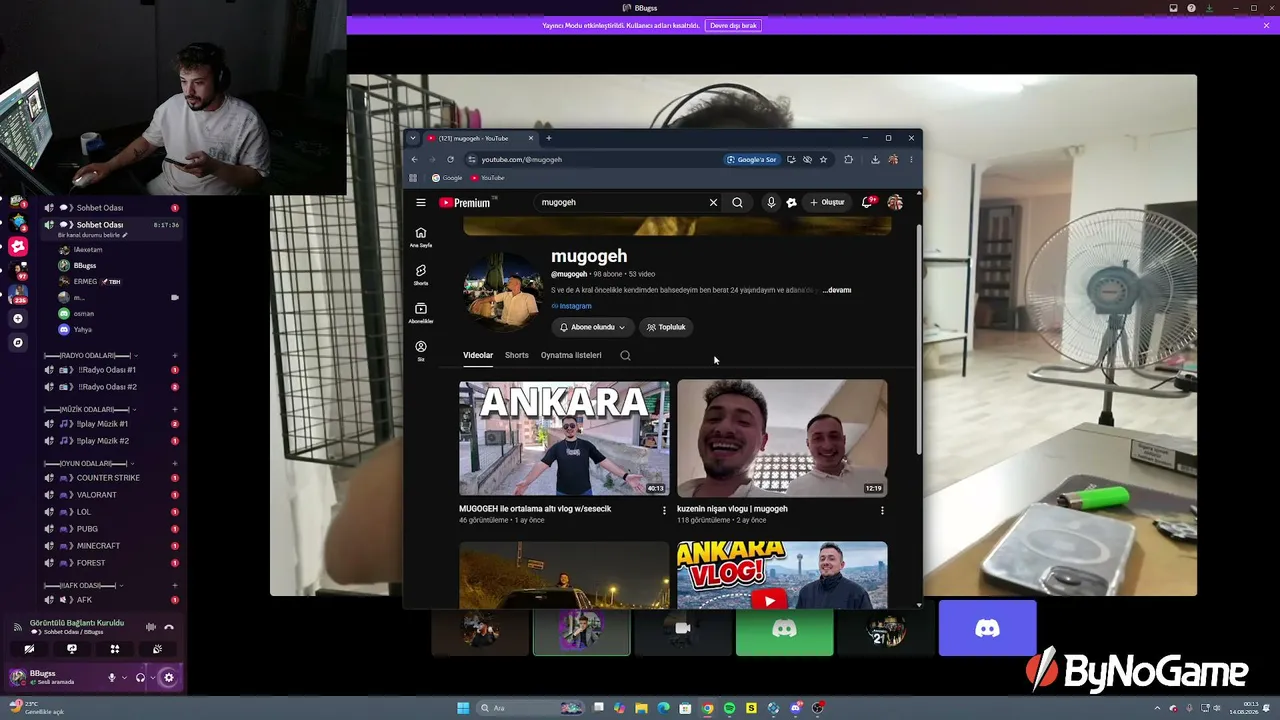The image size is (1280, 720).
Task: Toggle Discord screen share button
Action: (x=72, y=649)
